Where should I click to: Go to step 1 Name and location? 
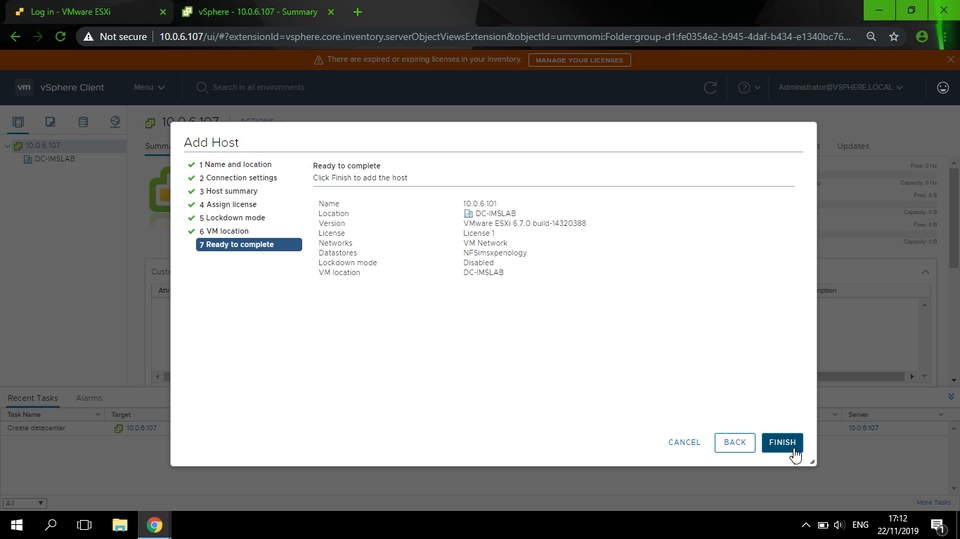point(235,164)
